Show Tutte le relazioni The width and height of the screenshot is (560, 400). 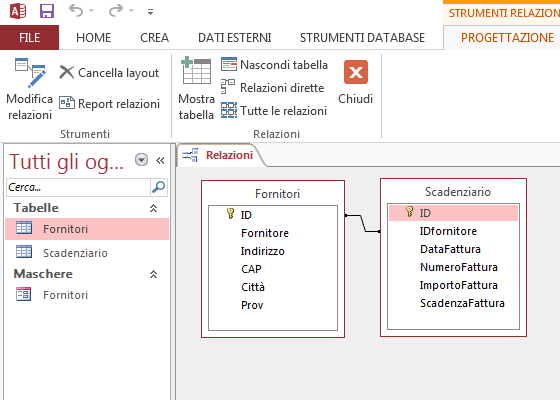(x=274, y=111)
